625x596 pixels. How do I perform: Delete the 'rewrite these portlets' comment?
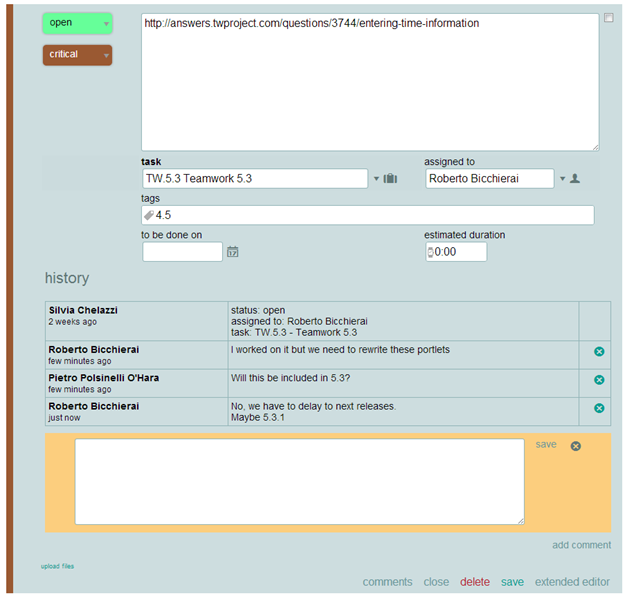point(599,351)
